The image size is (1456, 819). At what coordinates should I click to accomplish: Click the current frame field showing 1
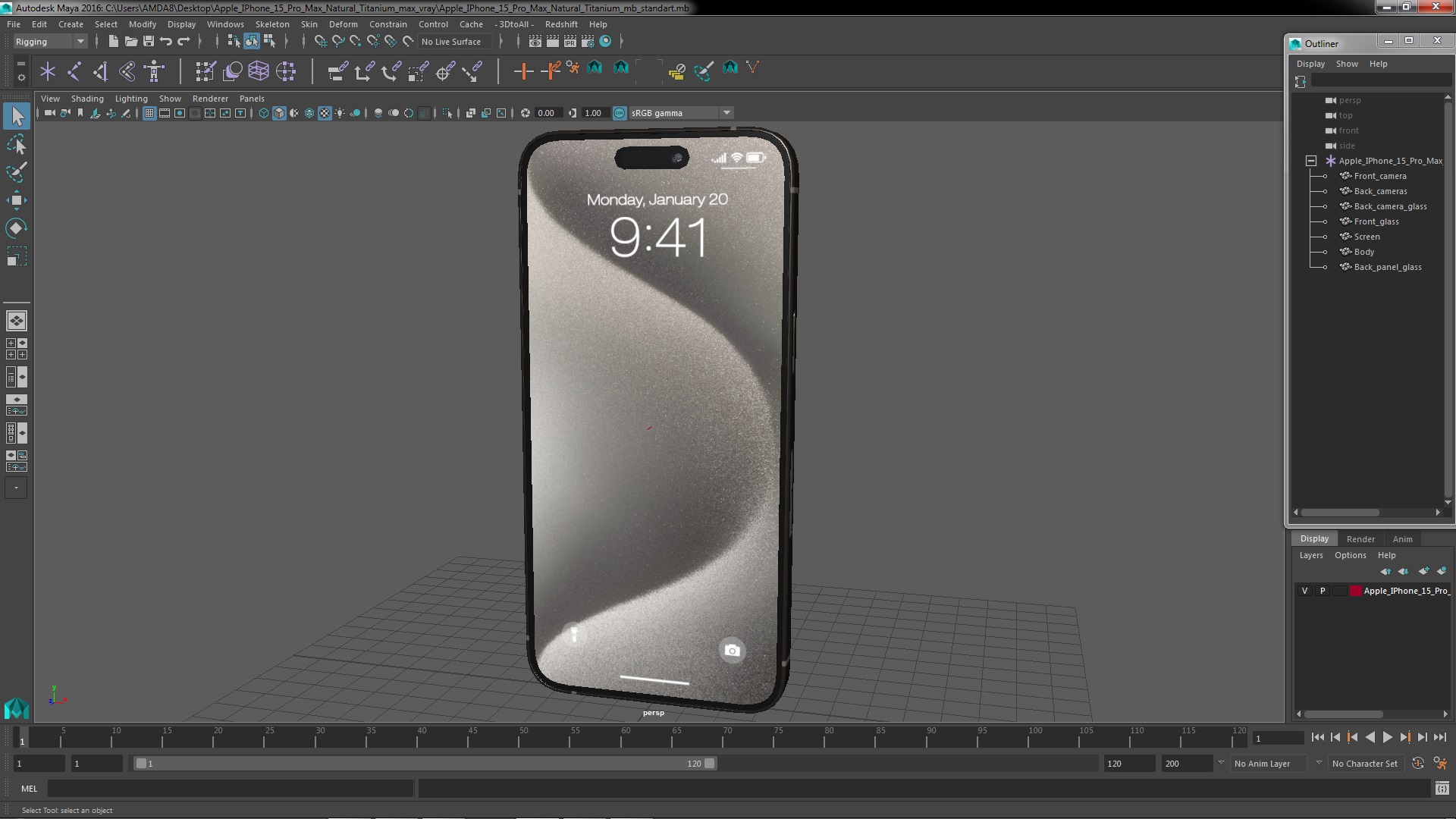(x=1278, y=738)
